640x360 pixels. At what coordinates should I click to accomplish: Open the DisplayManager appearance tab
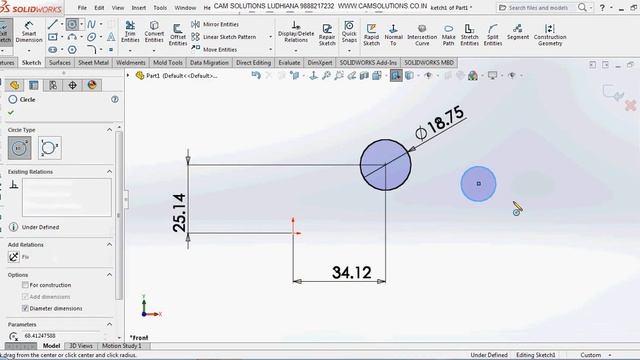[92, 85]
